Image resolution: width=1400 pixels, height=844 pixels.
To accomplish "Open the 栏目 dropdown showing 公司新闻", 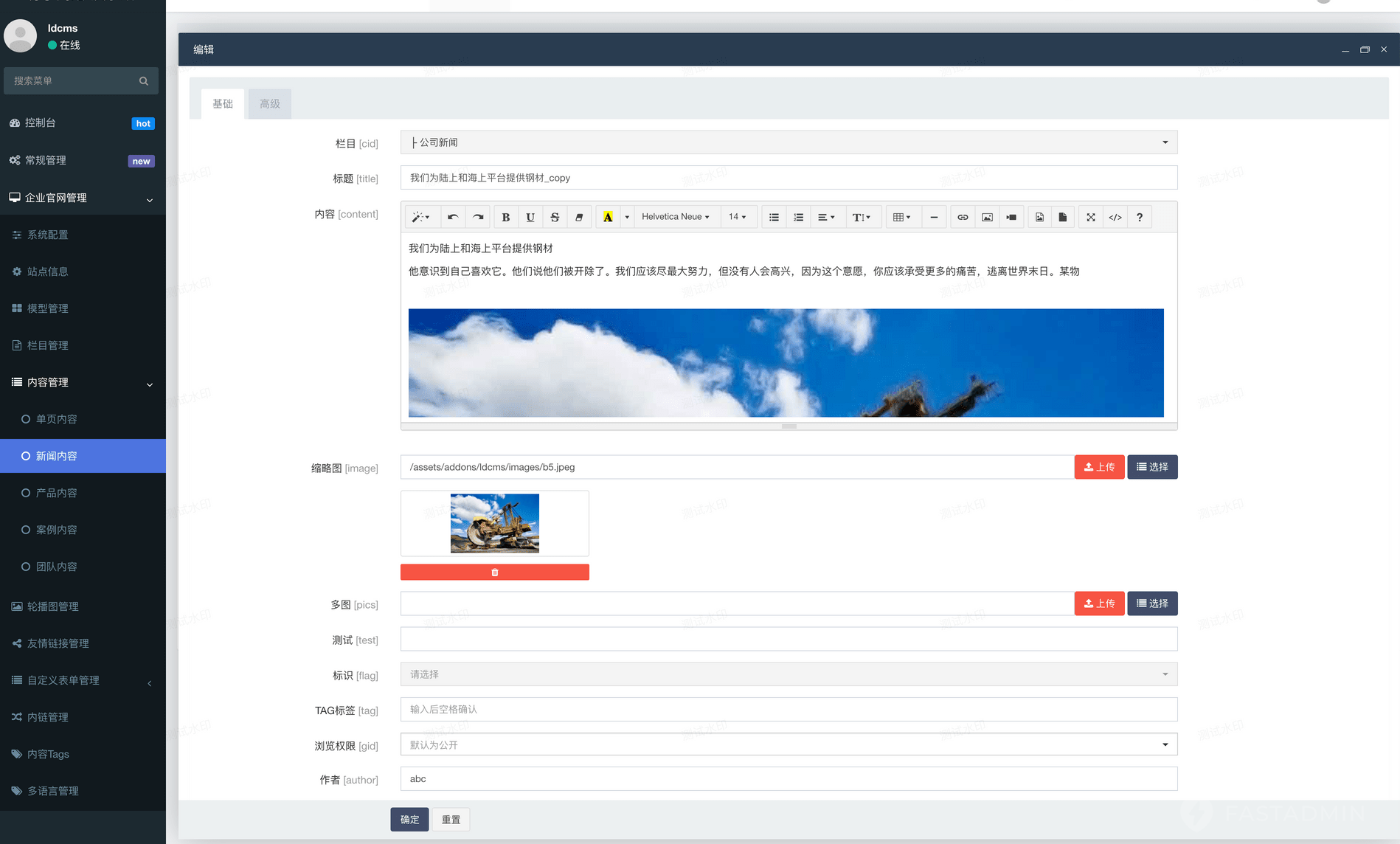I will pos(789,142).
